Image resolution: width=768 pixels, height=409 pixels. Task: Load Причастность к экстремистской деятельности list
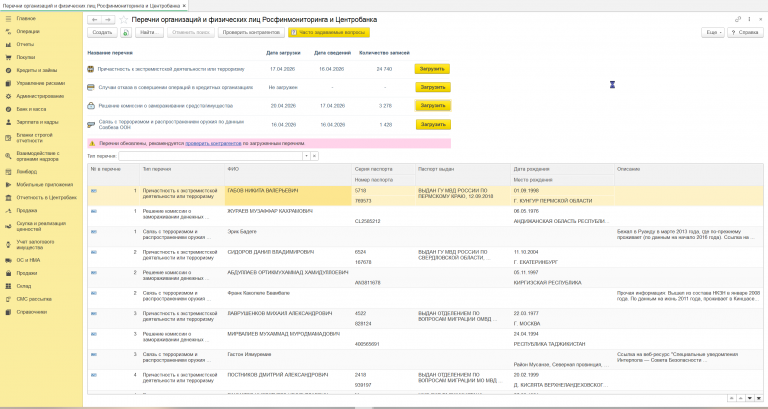pyautogui.click(x=432, y=69)
